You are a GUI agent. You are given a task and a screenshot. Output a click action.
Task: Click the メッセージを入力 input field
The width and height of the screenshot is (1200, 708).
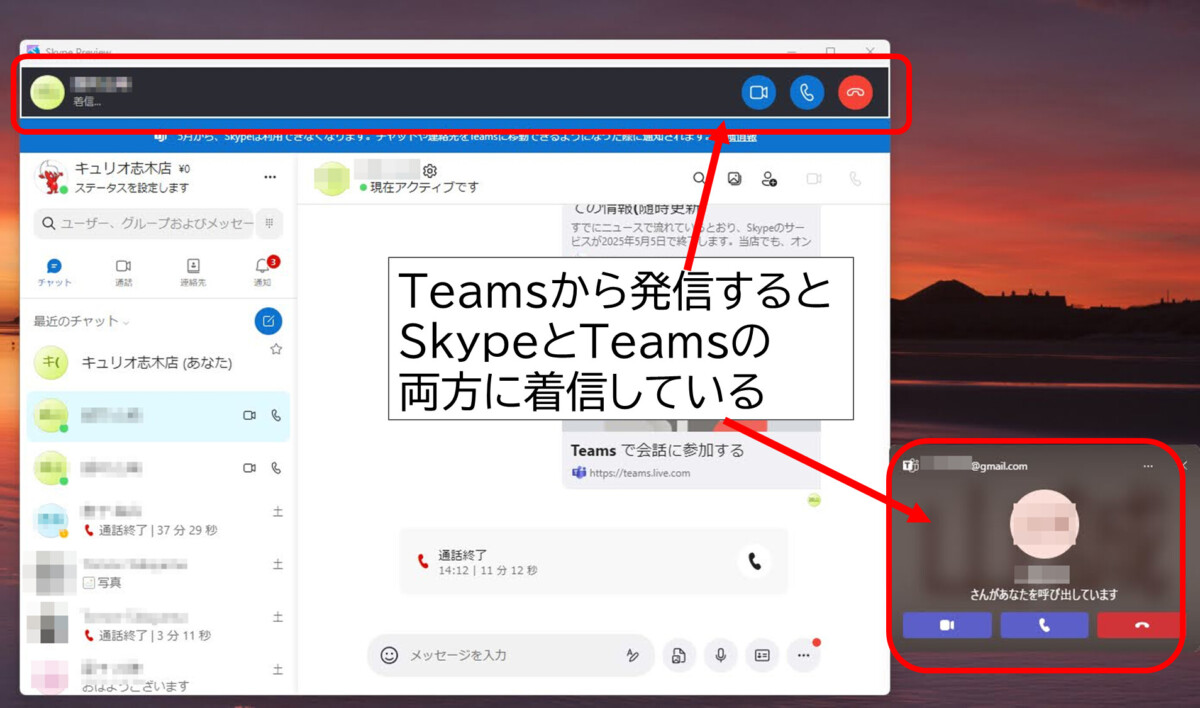[510, 655]
